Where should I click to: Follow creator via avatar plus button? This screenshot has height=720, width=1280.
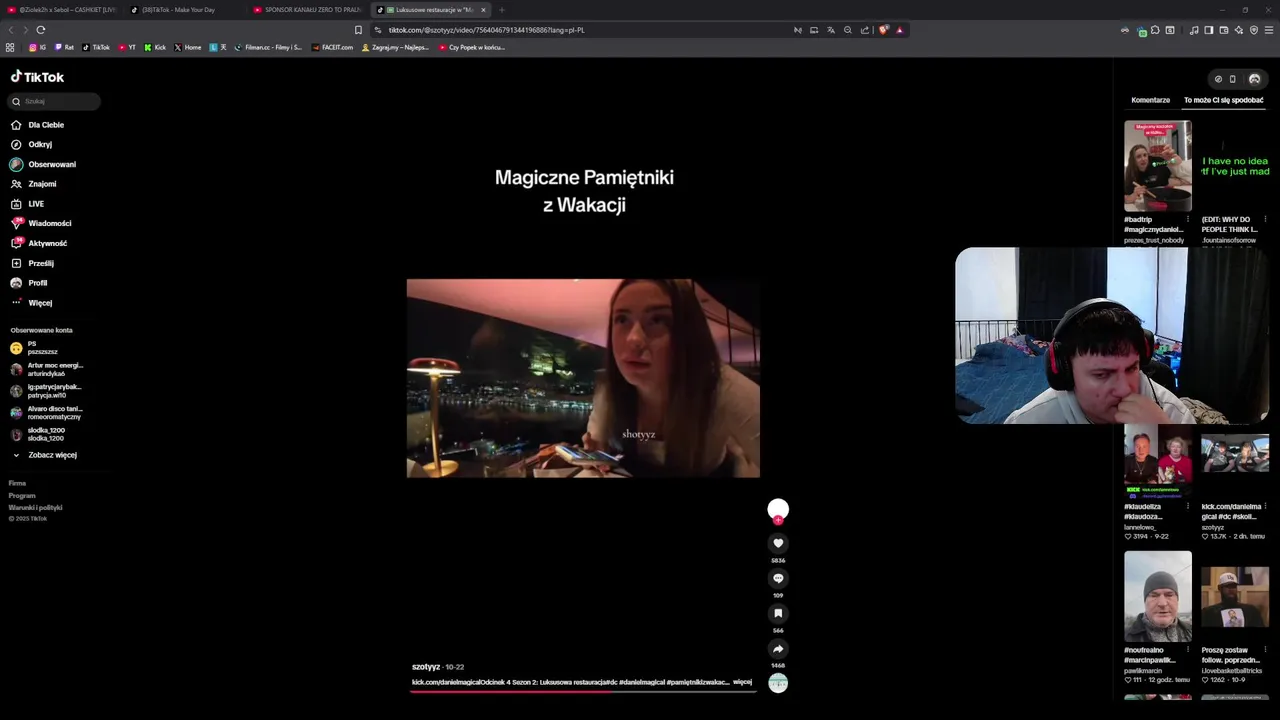(778, 520)
